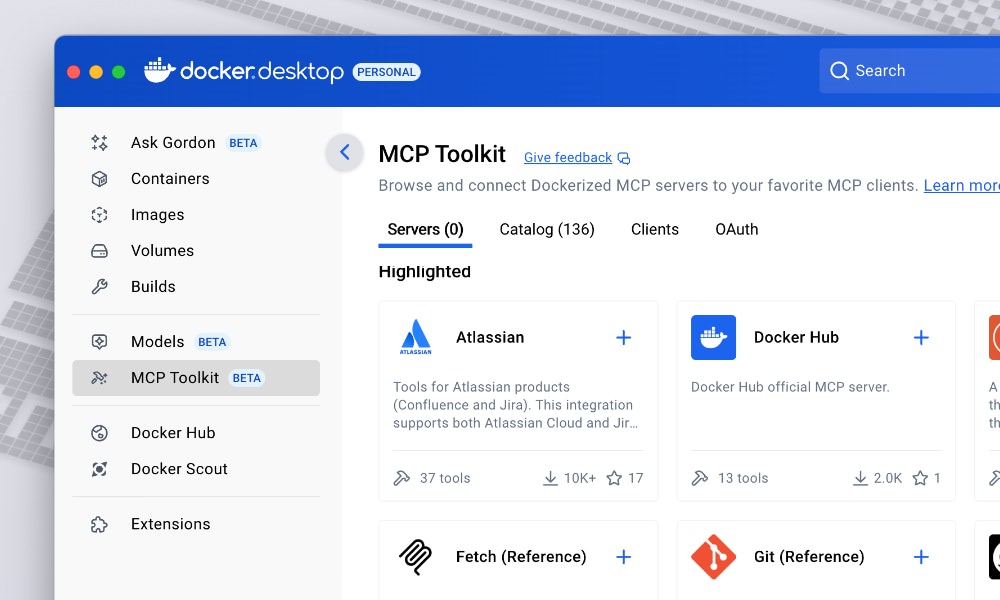
Task: Click the Images sidebar icon
Action: (99, 215)
